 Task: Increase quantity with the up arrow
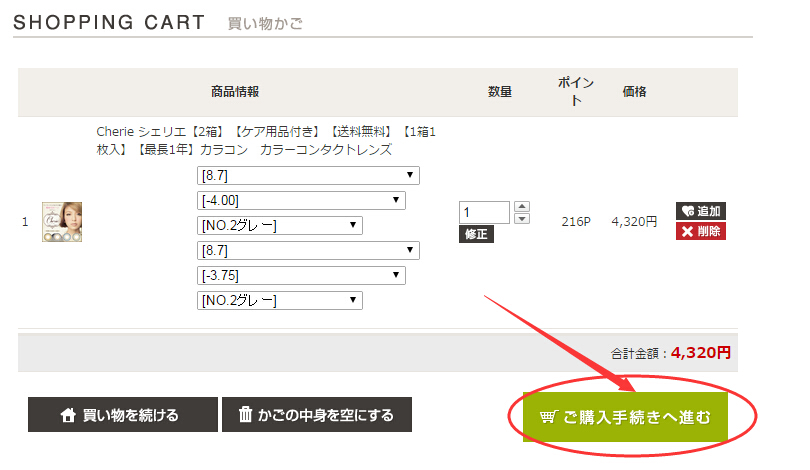point(522,207)
